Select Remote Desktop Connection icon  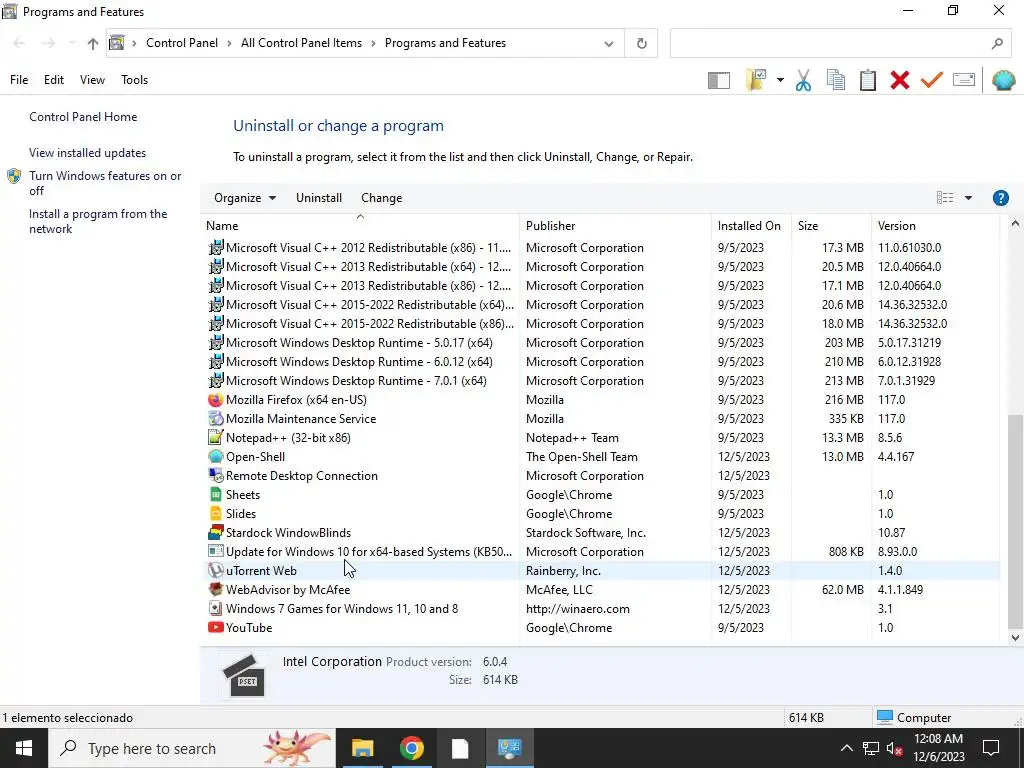click(216, 475)
